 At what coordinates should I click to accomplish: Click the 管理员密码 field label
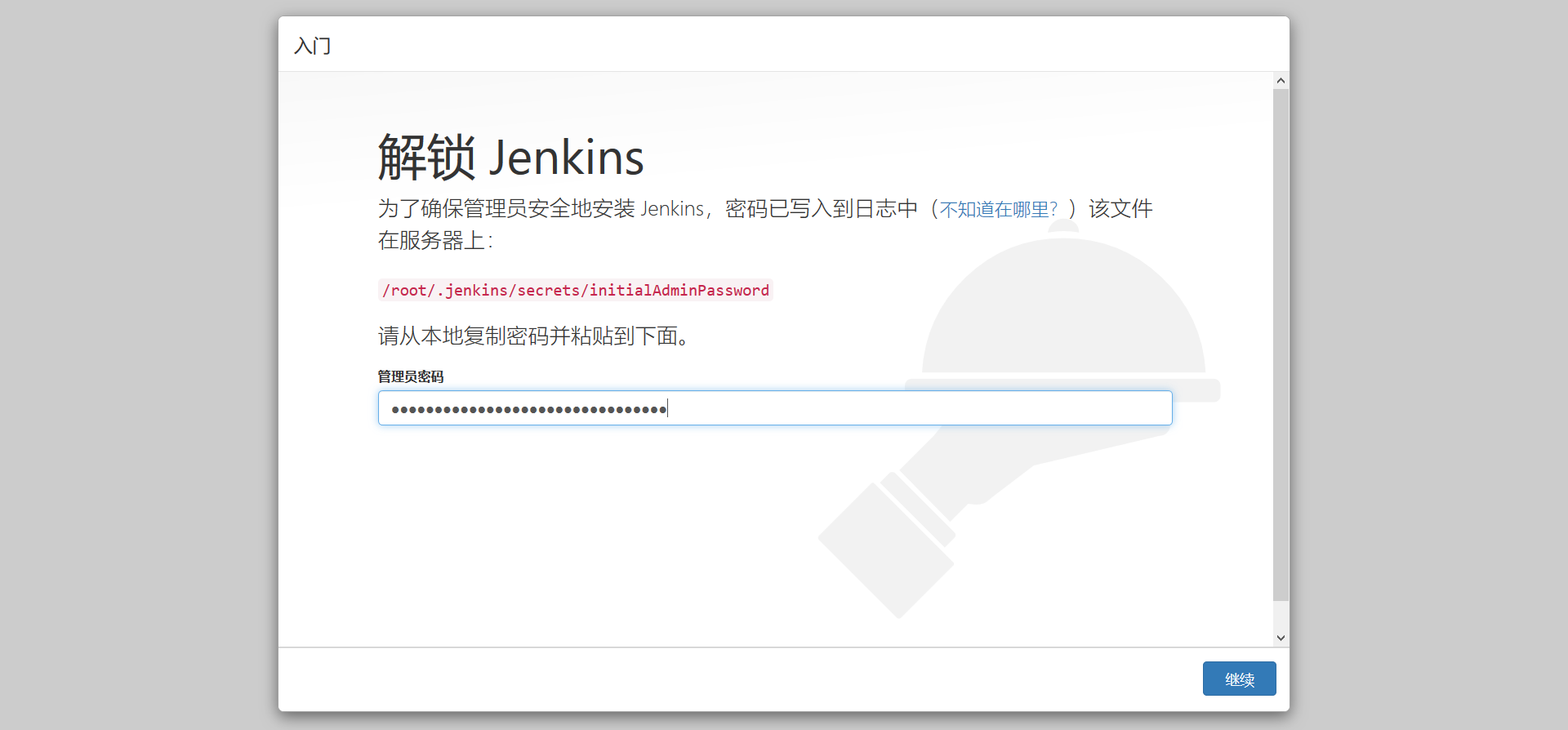click(x=410, y=376)
